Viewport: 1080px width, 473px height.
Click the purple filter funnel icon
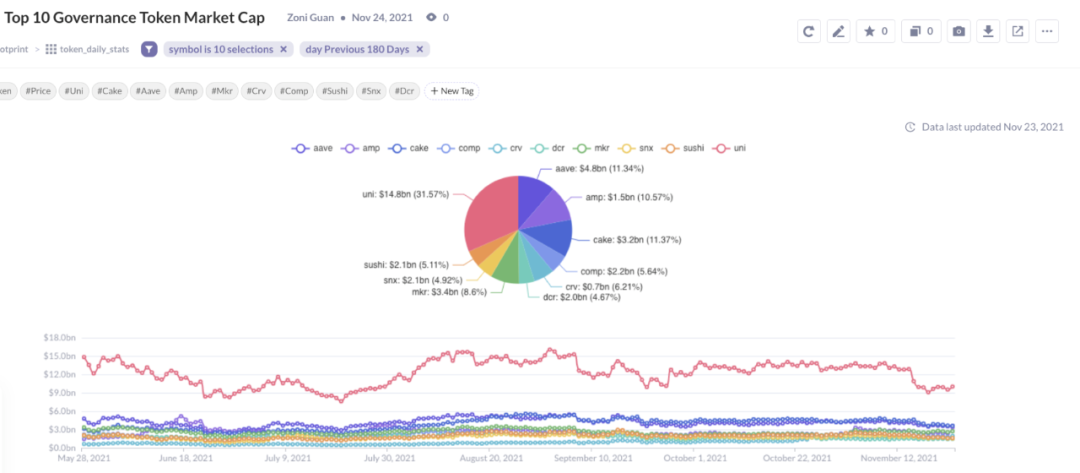click(x=149, y=50)
